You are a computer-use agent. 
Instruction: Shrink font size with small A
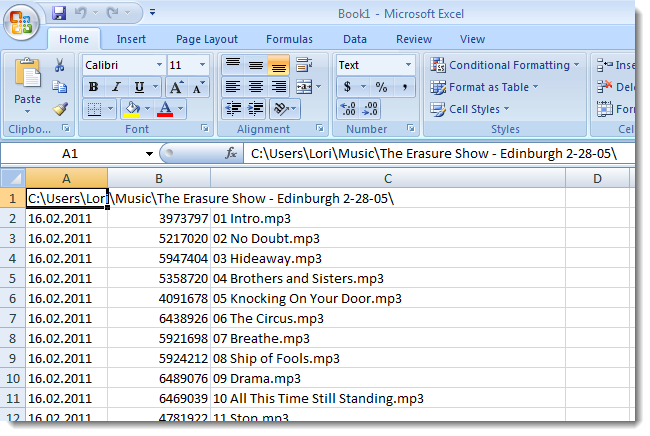[x=198, y=87]
